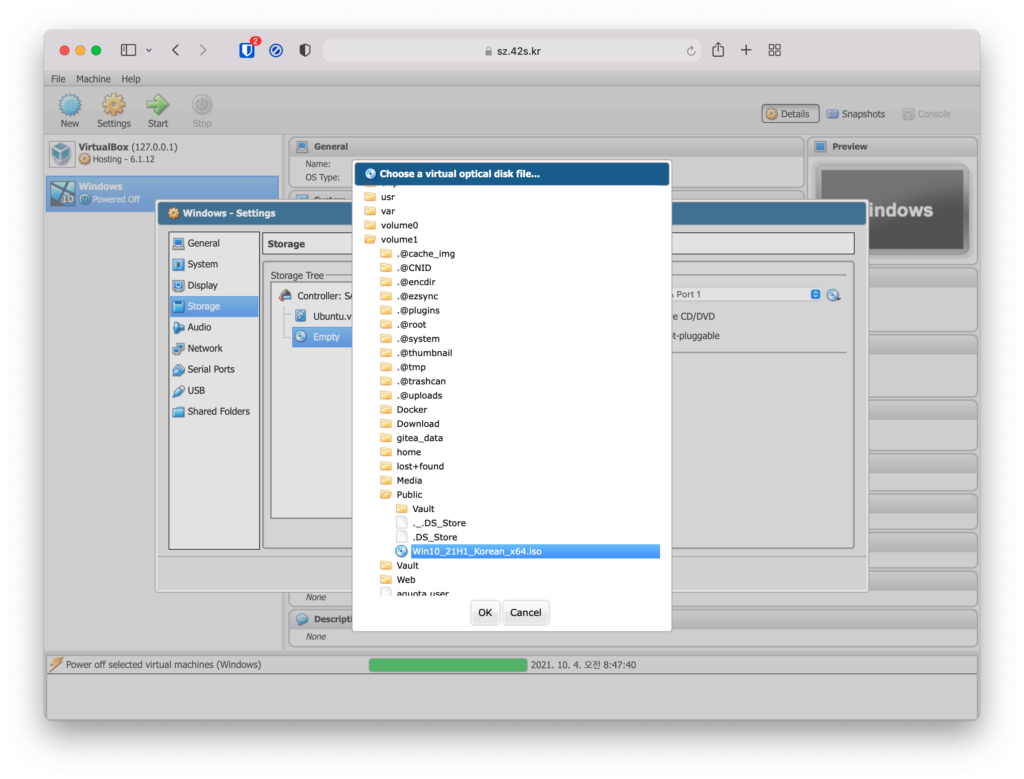This screenshot has height=779, width=1024.
Task: Open the Machine menu
Action: pos(93,79)
